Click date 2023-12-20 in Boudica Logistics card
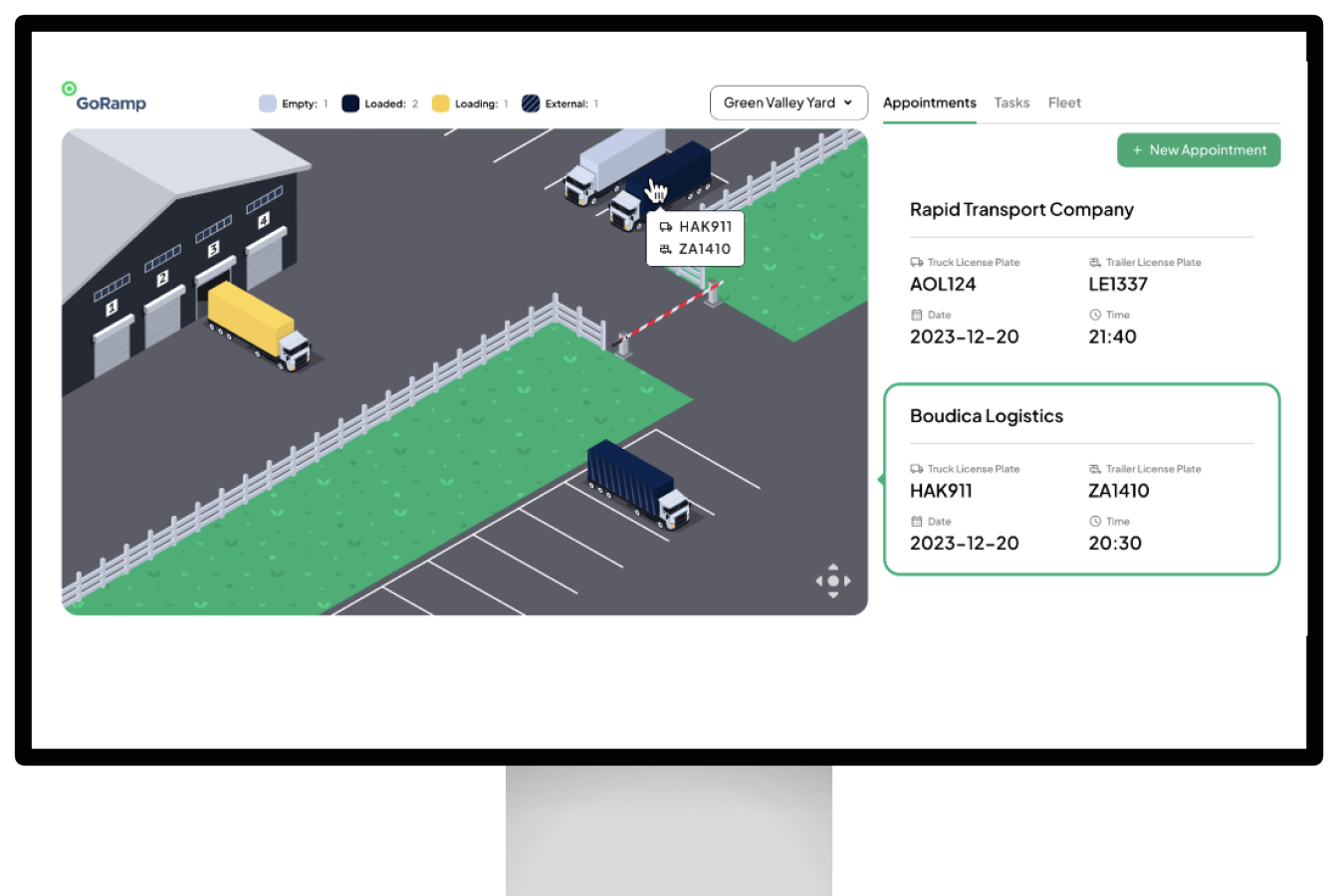This screenshot has height=896, width=1339. point(965,544)
